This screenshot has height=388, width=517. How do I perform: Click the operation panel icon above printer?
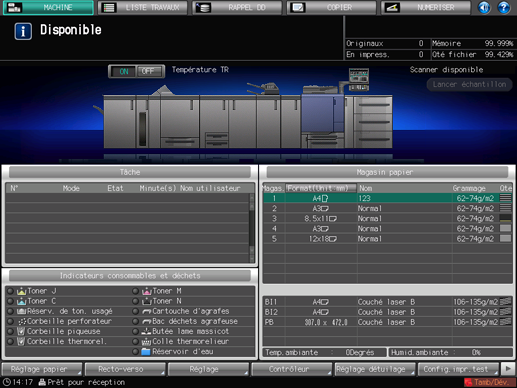pos(359,79)
